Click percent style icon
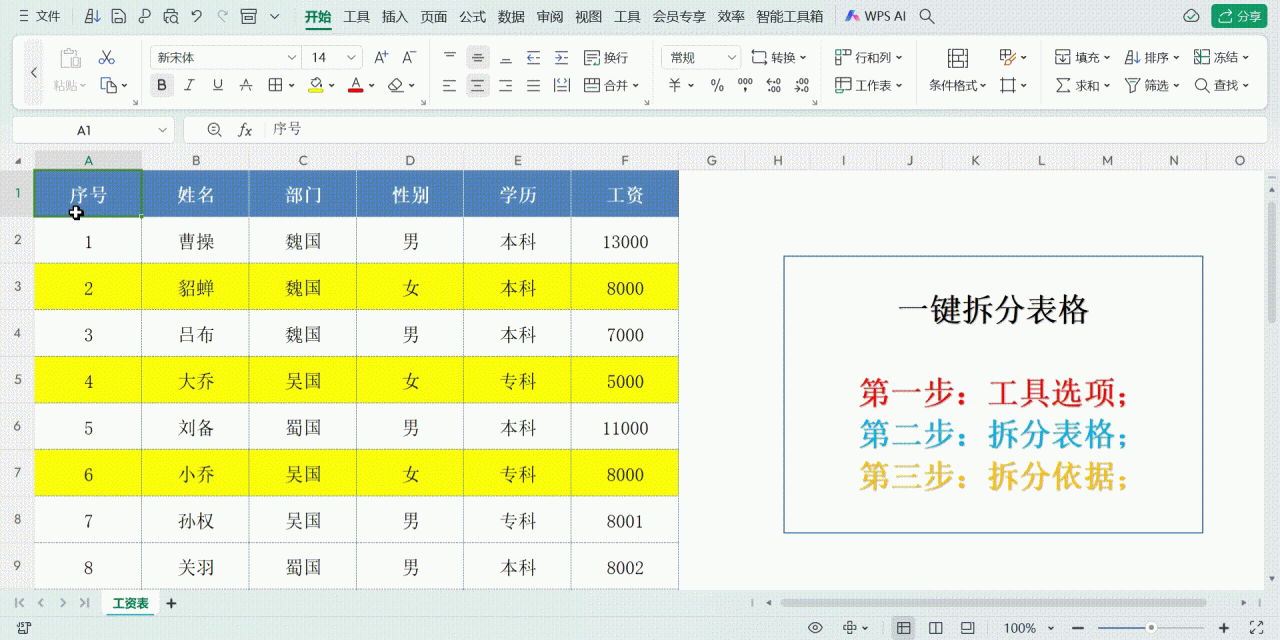 (717, 86)
